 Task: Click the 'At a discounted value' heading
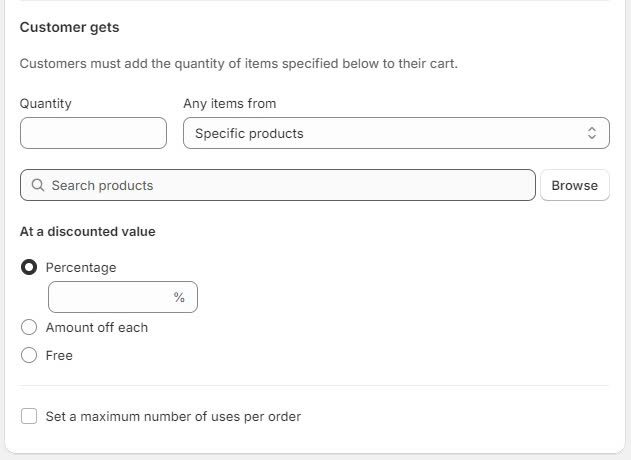click(88, 231)
